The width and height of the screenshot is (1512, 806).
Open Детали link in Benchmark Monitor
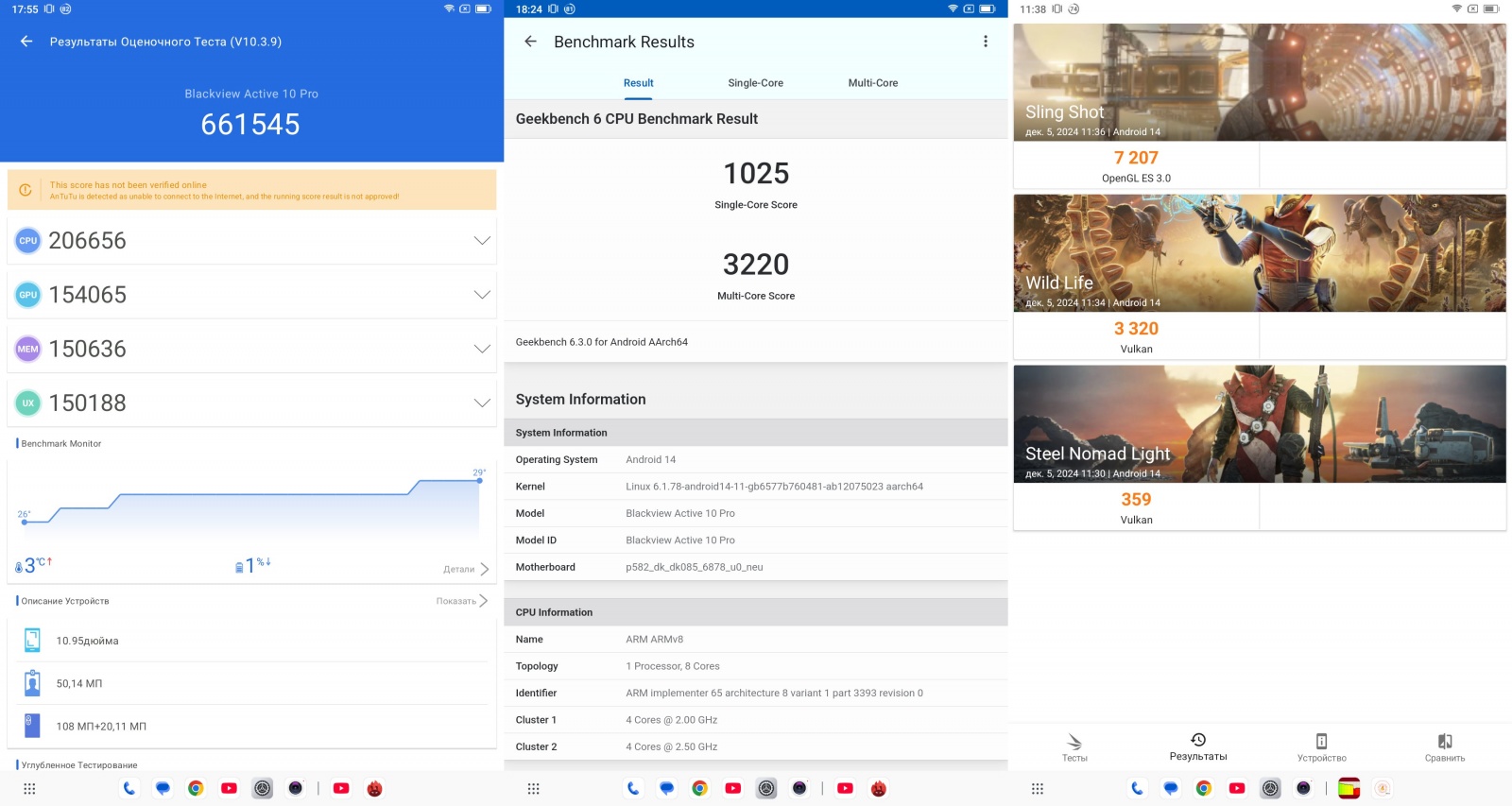pos(466,569)
